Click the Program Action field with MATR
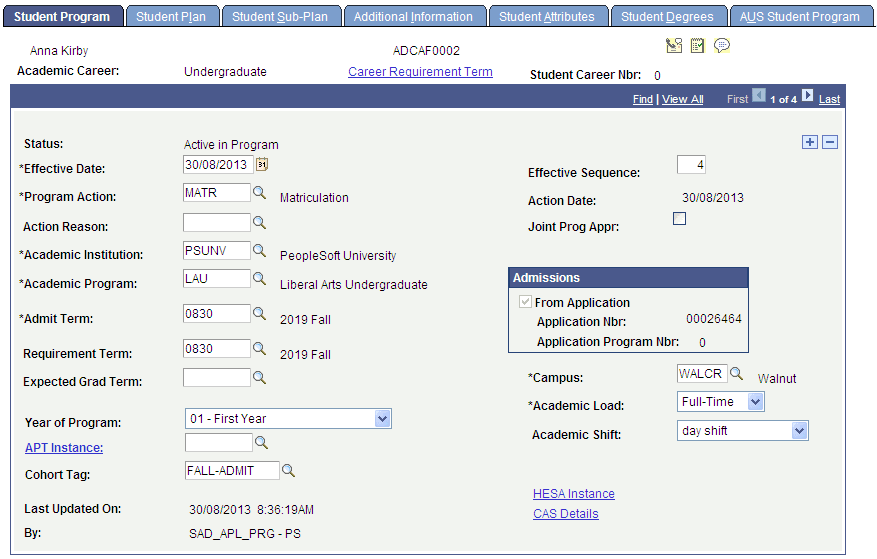The image size is (877, 559). click(216, 192)
